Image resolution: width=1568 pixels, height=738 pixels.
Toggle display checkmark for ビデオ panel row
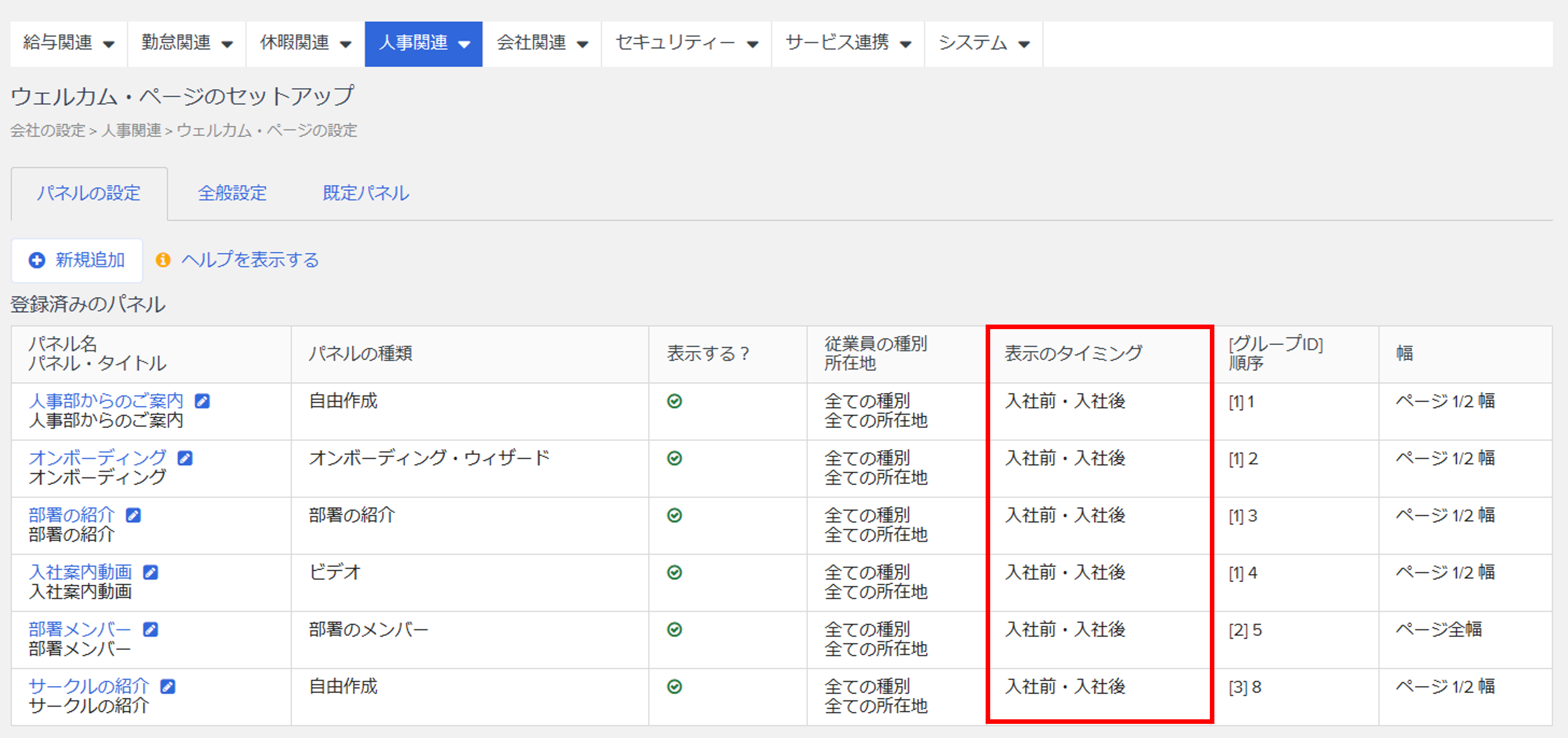[674, 573]
